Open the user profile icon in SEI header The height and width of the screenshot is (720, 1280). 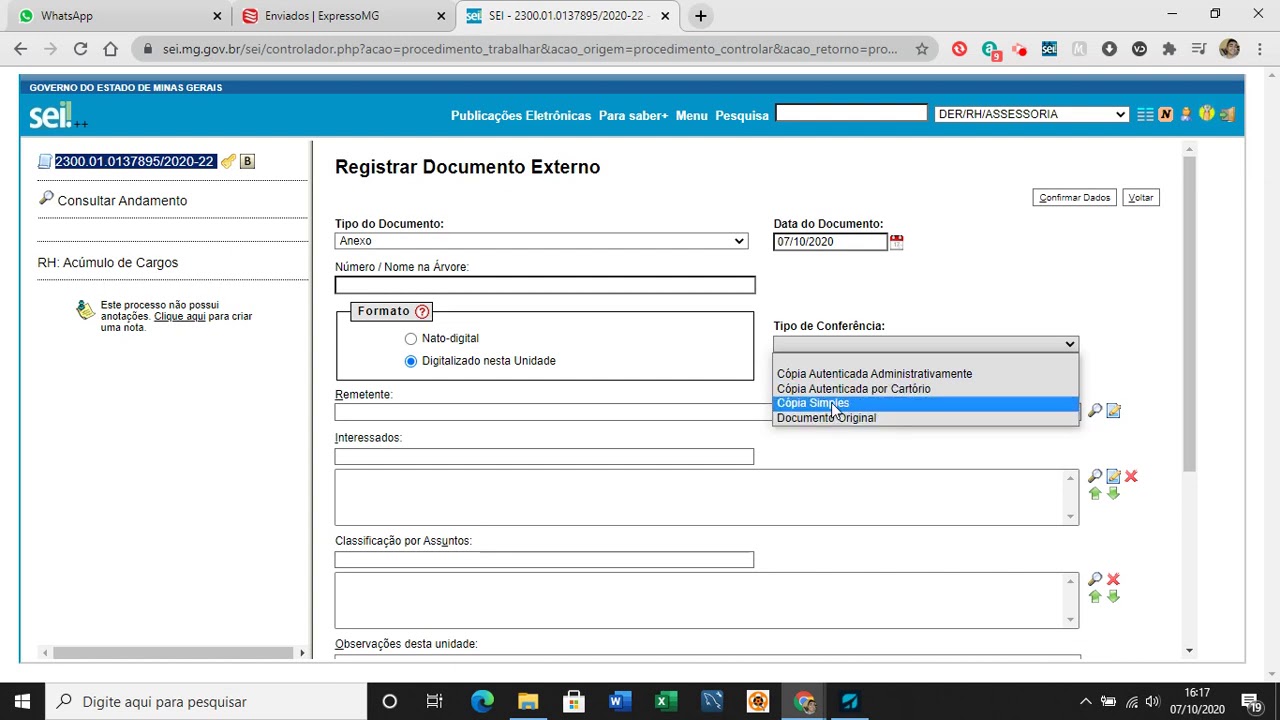tap(1186, 114)
